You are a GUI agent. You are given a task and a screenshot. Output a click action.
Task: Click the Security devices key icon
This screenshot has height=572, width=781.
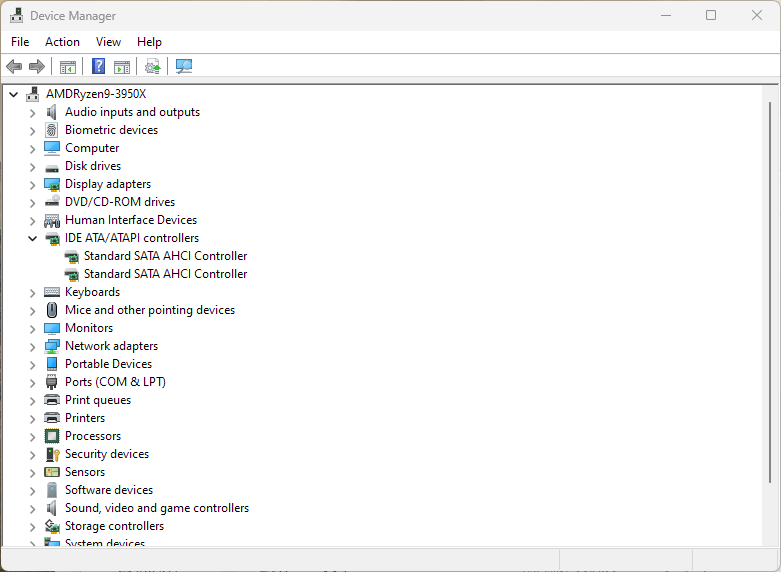click(52, 454)
